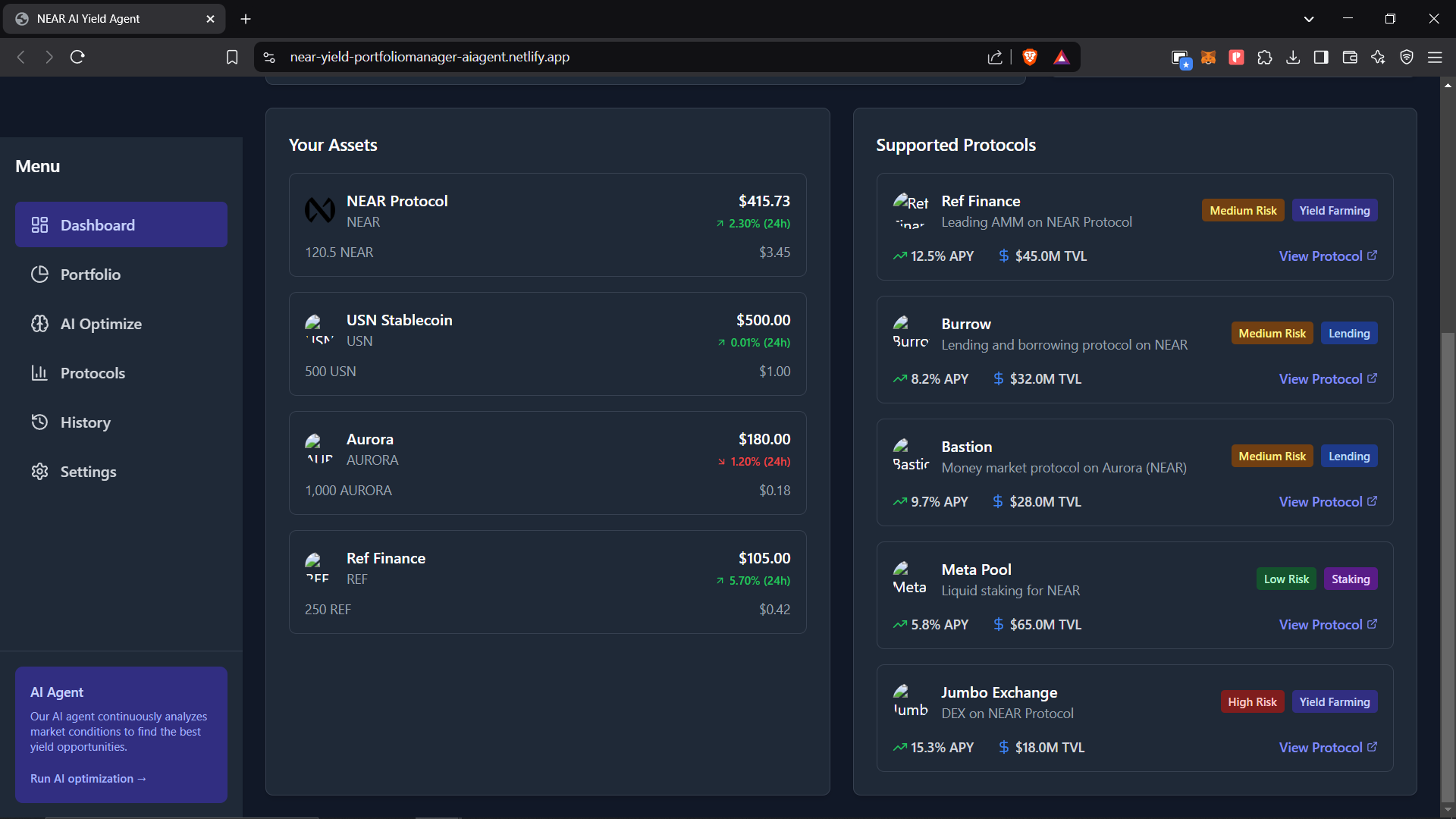Click the share page icon in address bar
The width and height of the screenshot is (1456, 819).
995,58
